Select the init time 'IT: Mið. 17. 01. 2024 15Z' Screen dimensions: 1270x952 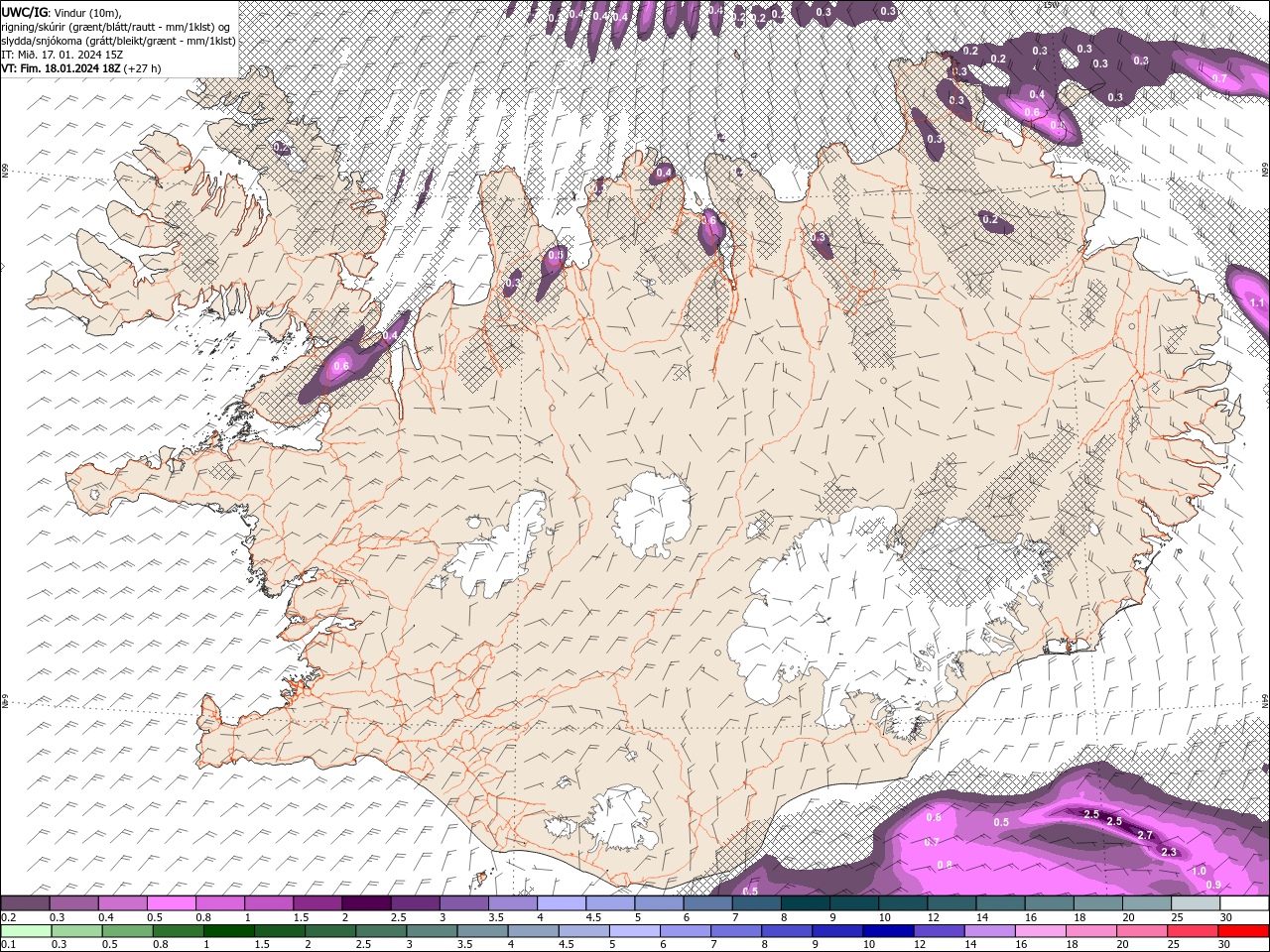63,55
